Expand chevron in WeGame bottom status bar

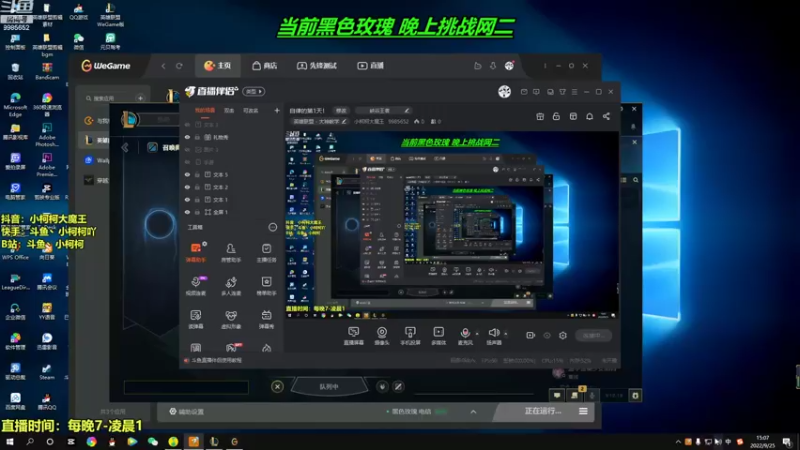(x=473, y=412)
